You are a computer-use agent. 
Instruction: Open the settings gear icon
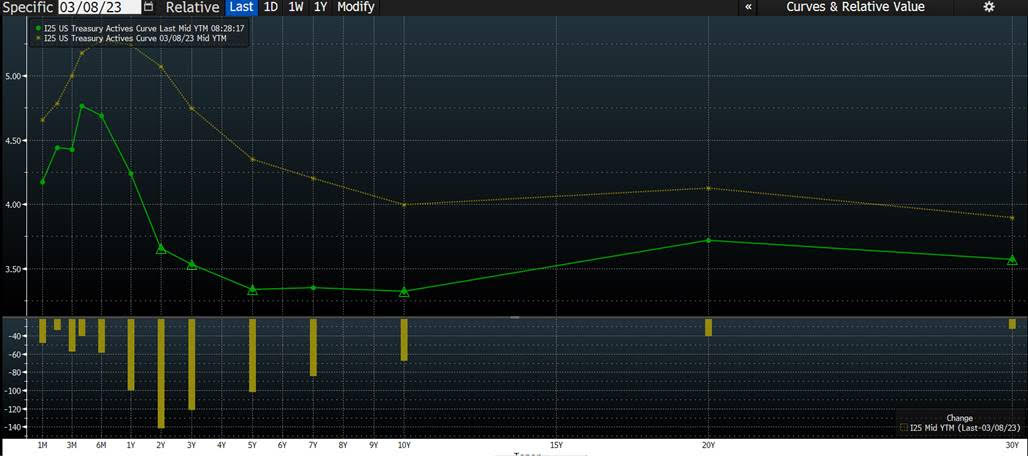tap(989, 7)
